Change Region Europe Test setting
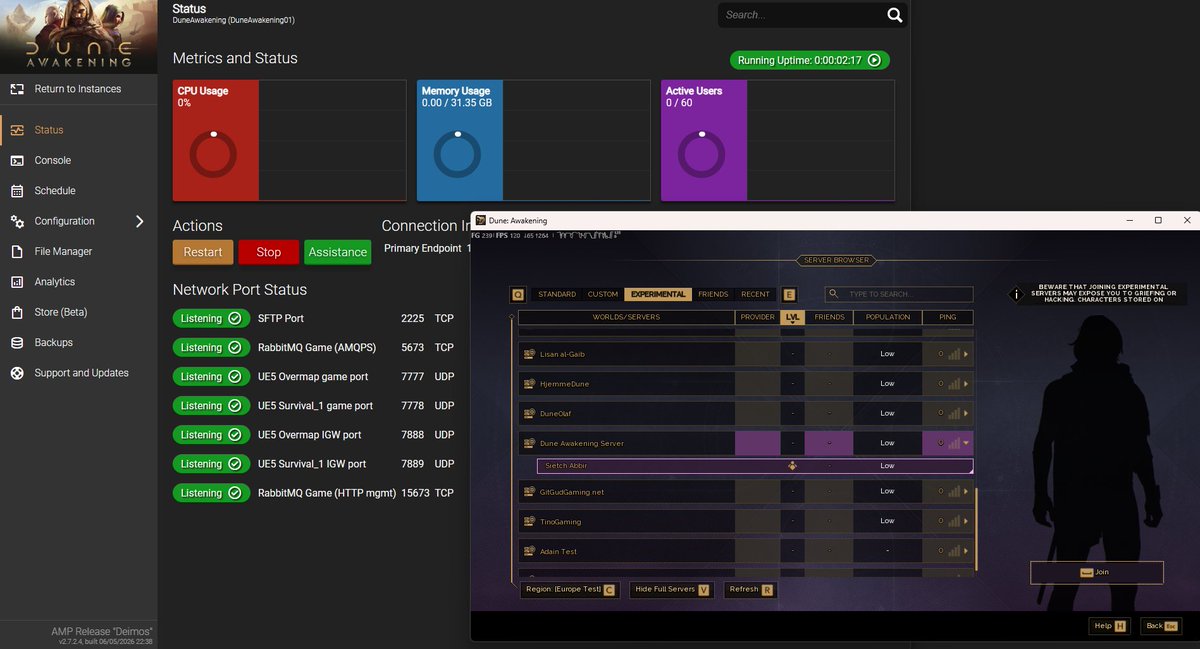Image resolution: width=1200 pixels, height=649 pixels. click(x=571, y=589)
